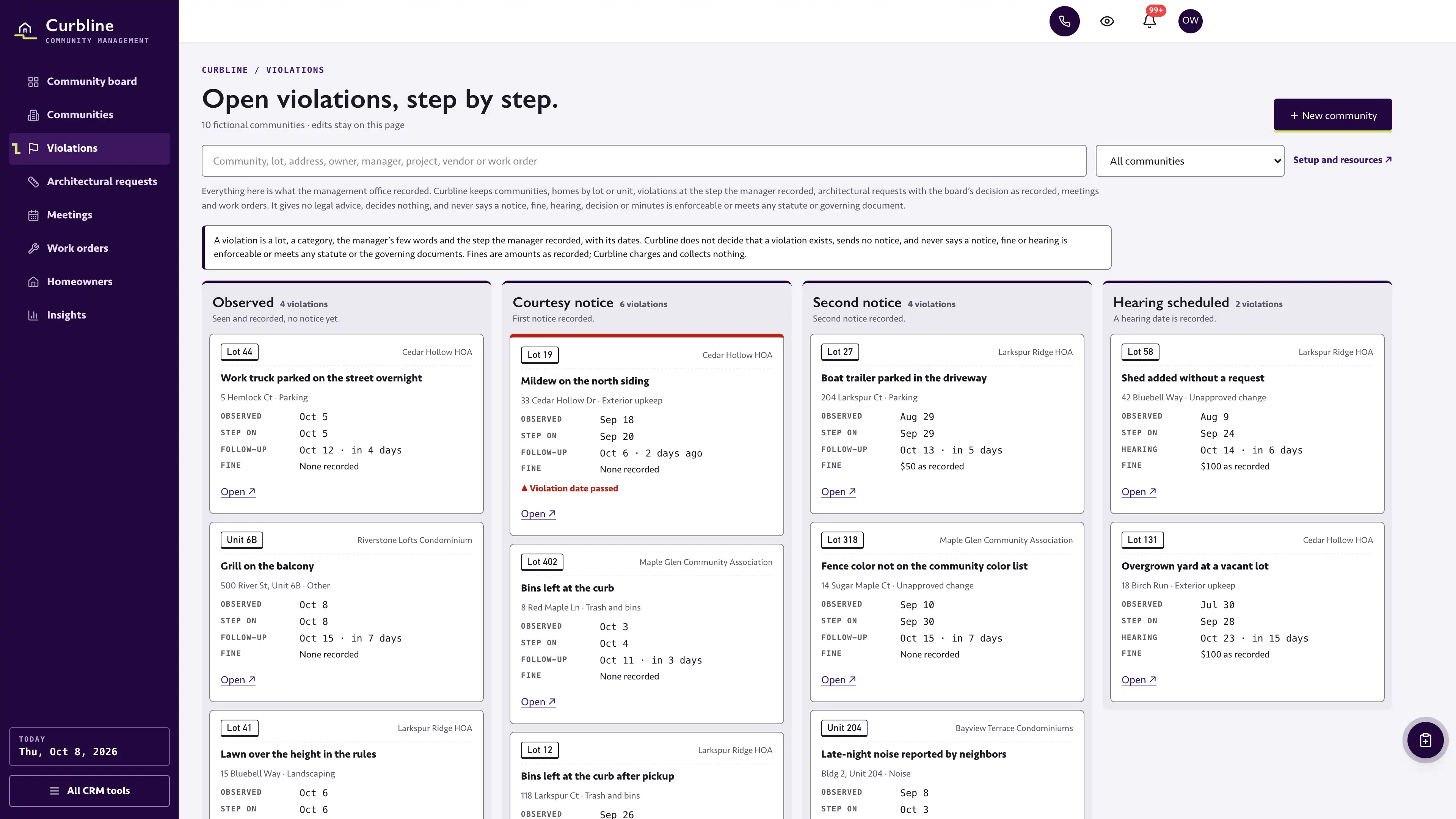The height and width of the screenshot is (819, 1456).
Task: Open the Unit 6B grill violation
Action: (238, 680)
